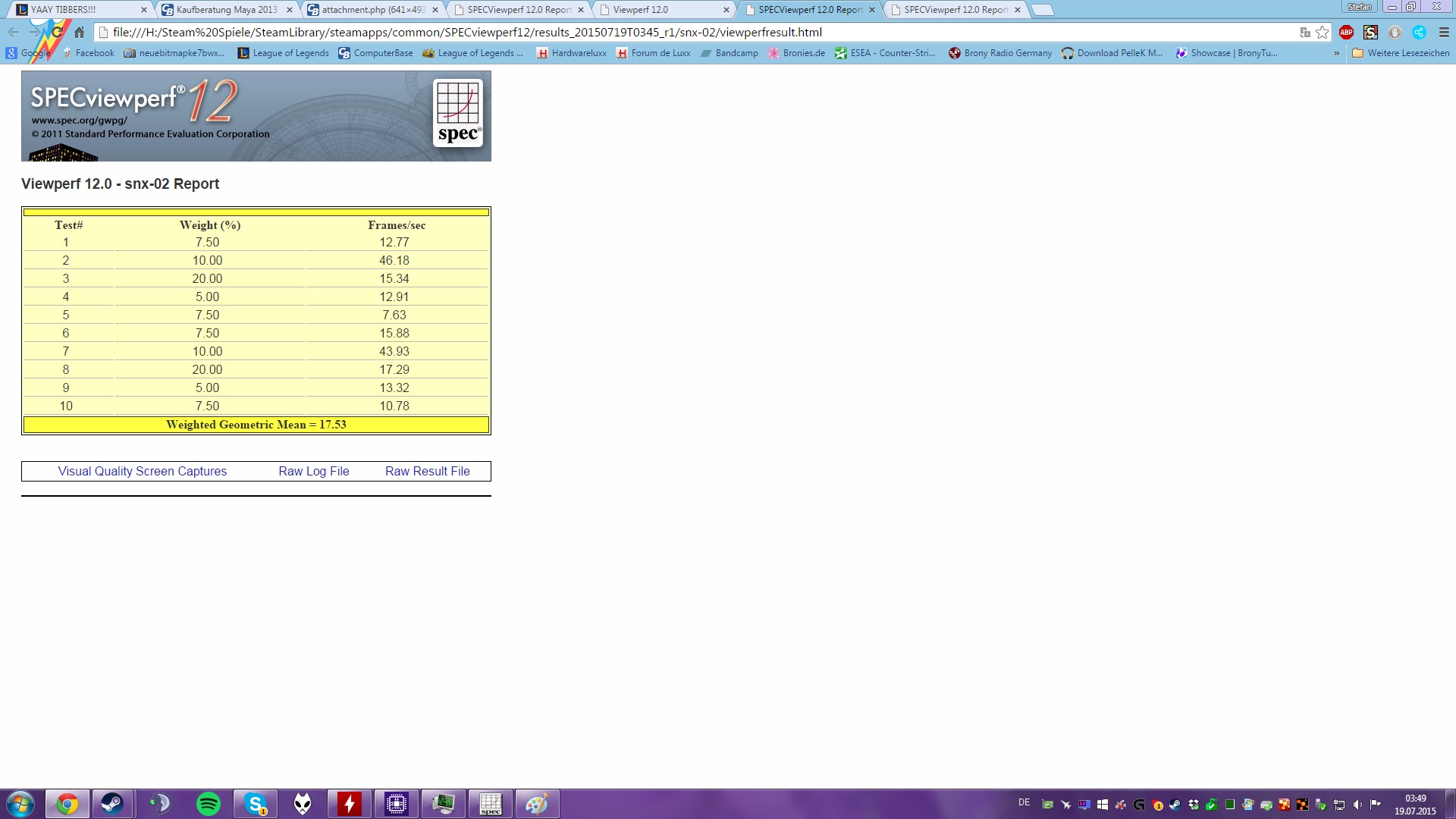Click the Frames/sec value 46.18
Viewport: 1456px width, 819px height.
[x=394, y=260]
